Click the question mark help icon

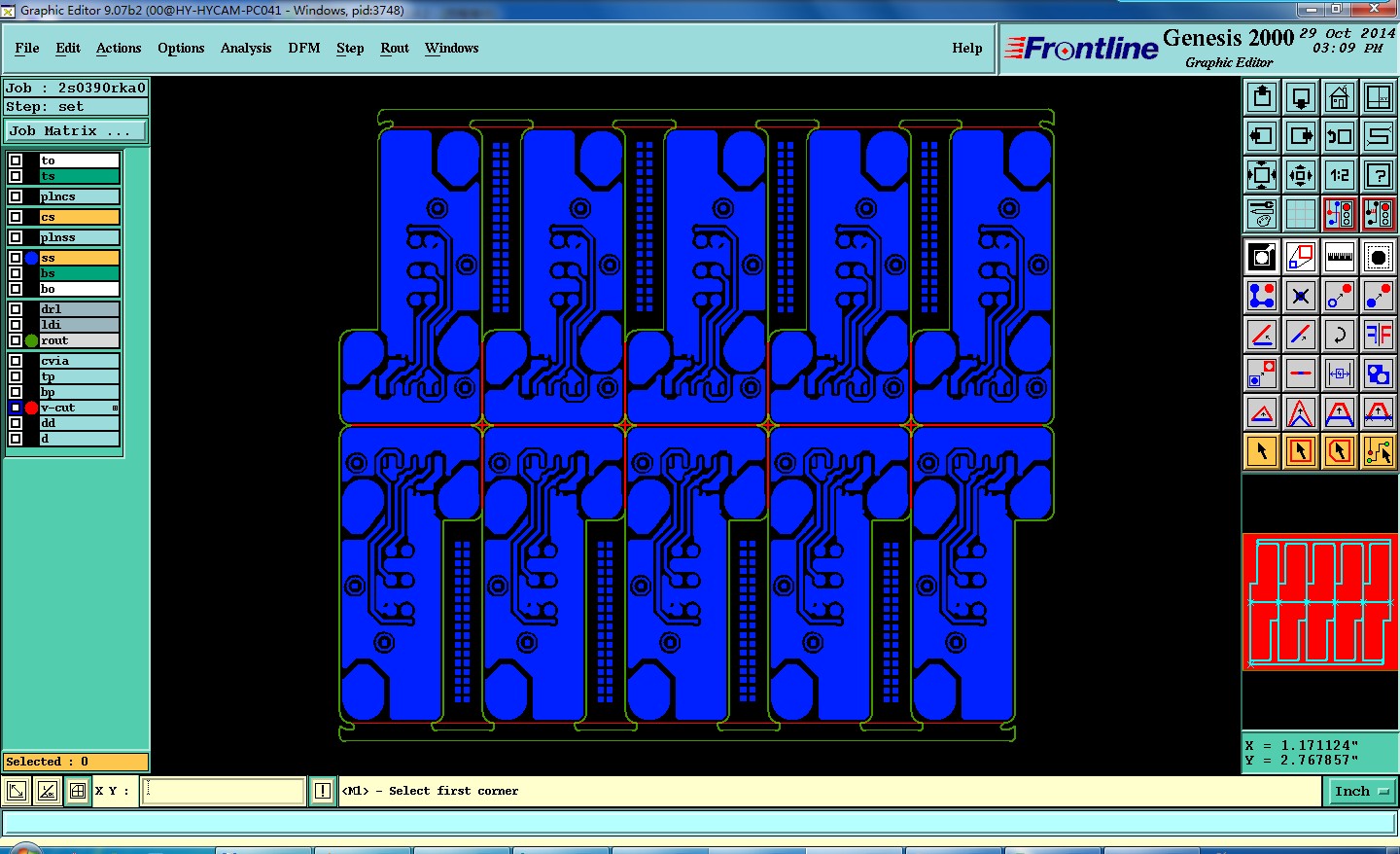click(x=1379, y=175)
